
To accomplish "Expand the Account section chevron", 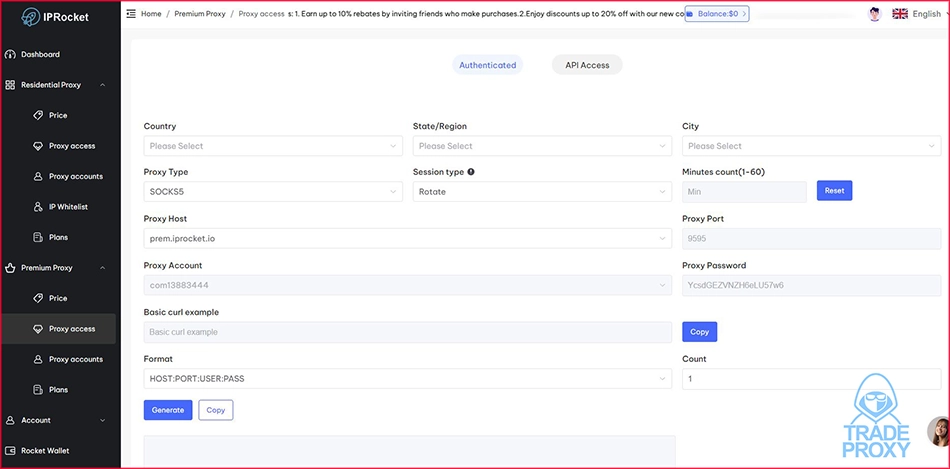I will tap(102, 421).
